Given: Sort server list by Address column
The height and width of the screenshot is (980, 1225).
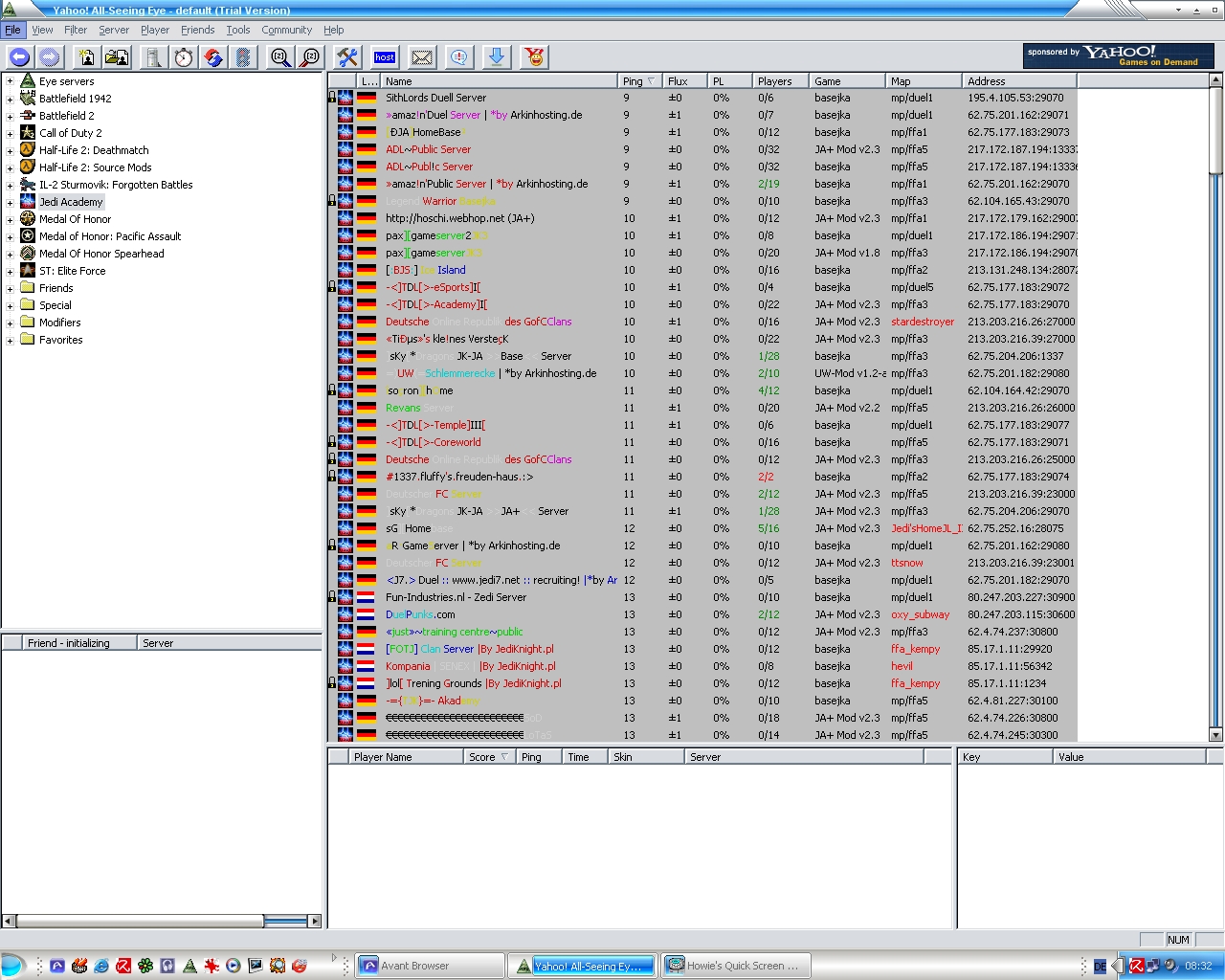Looking at the screenshot, I should coord(1019,81).
